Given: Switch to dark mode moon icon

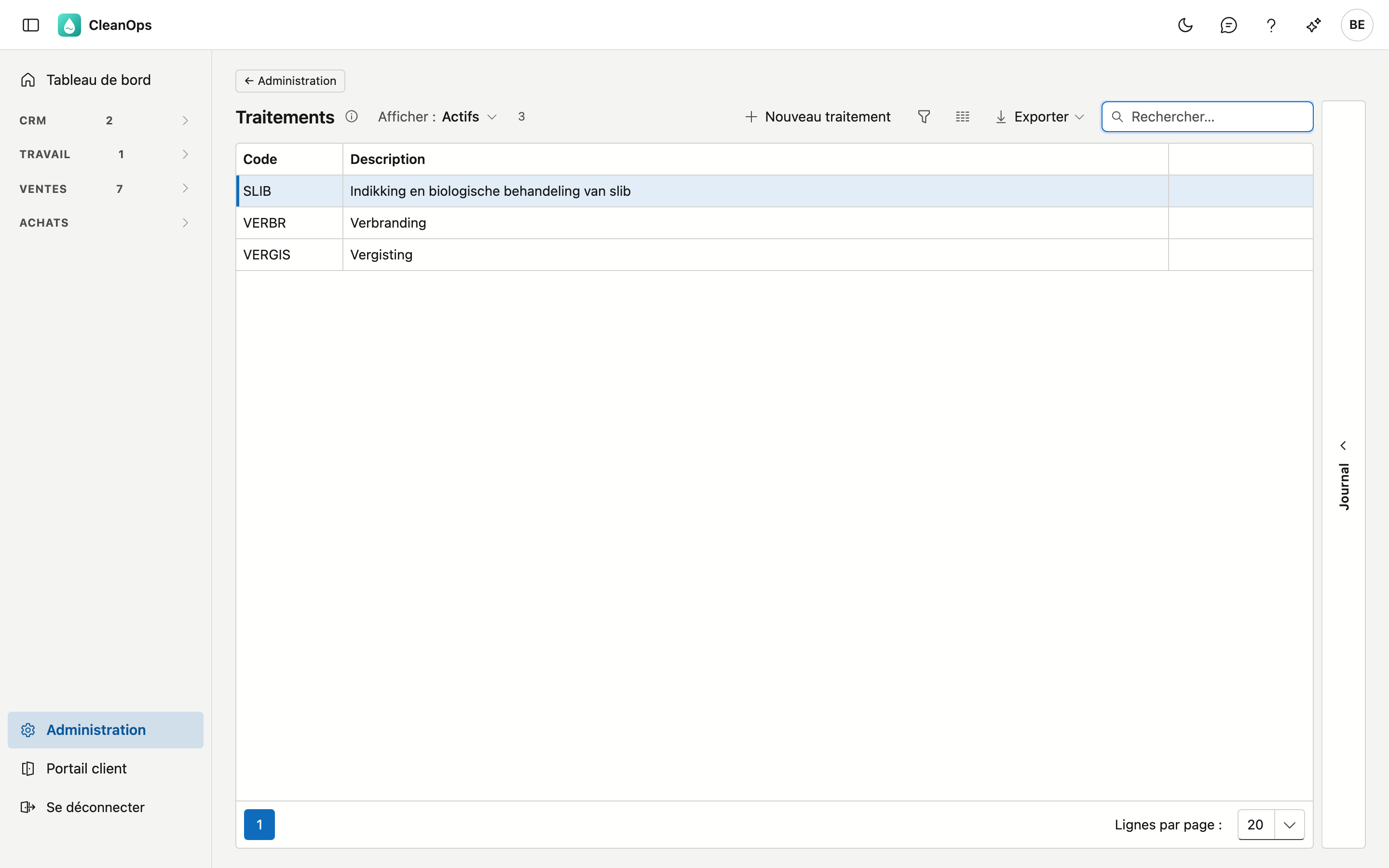Looking at the screenshot, I should [1185, 25].
